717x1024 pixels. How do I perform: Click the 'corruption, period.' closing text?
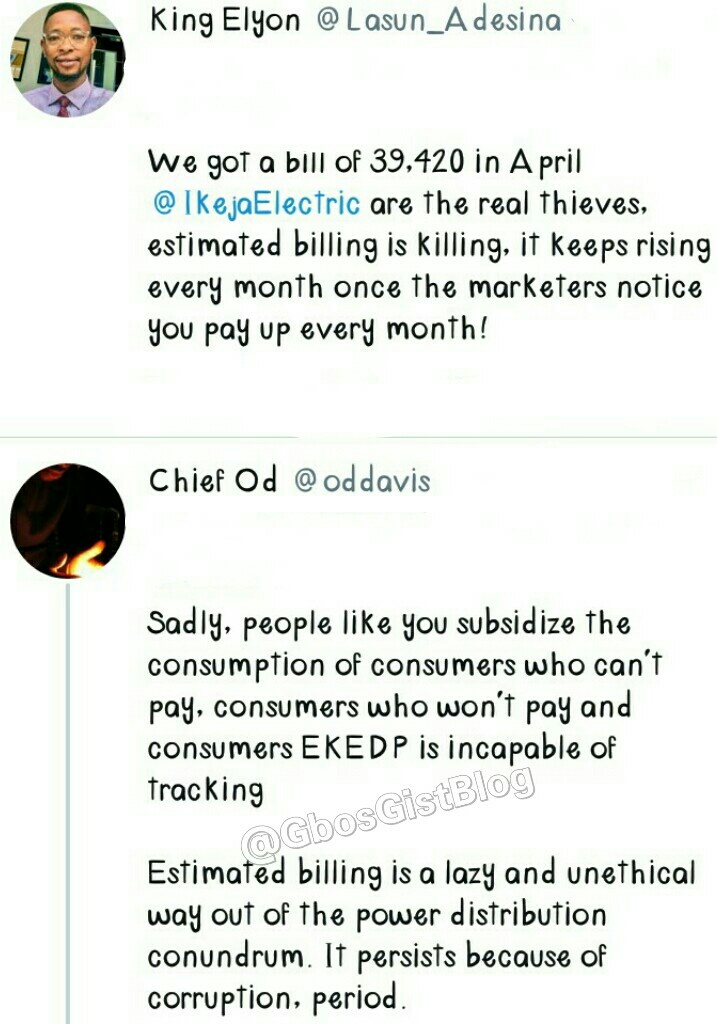(x=277, y=998)
